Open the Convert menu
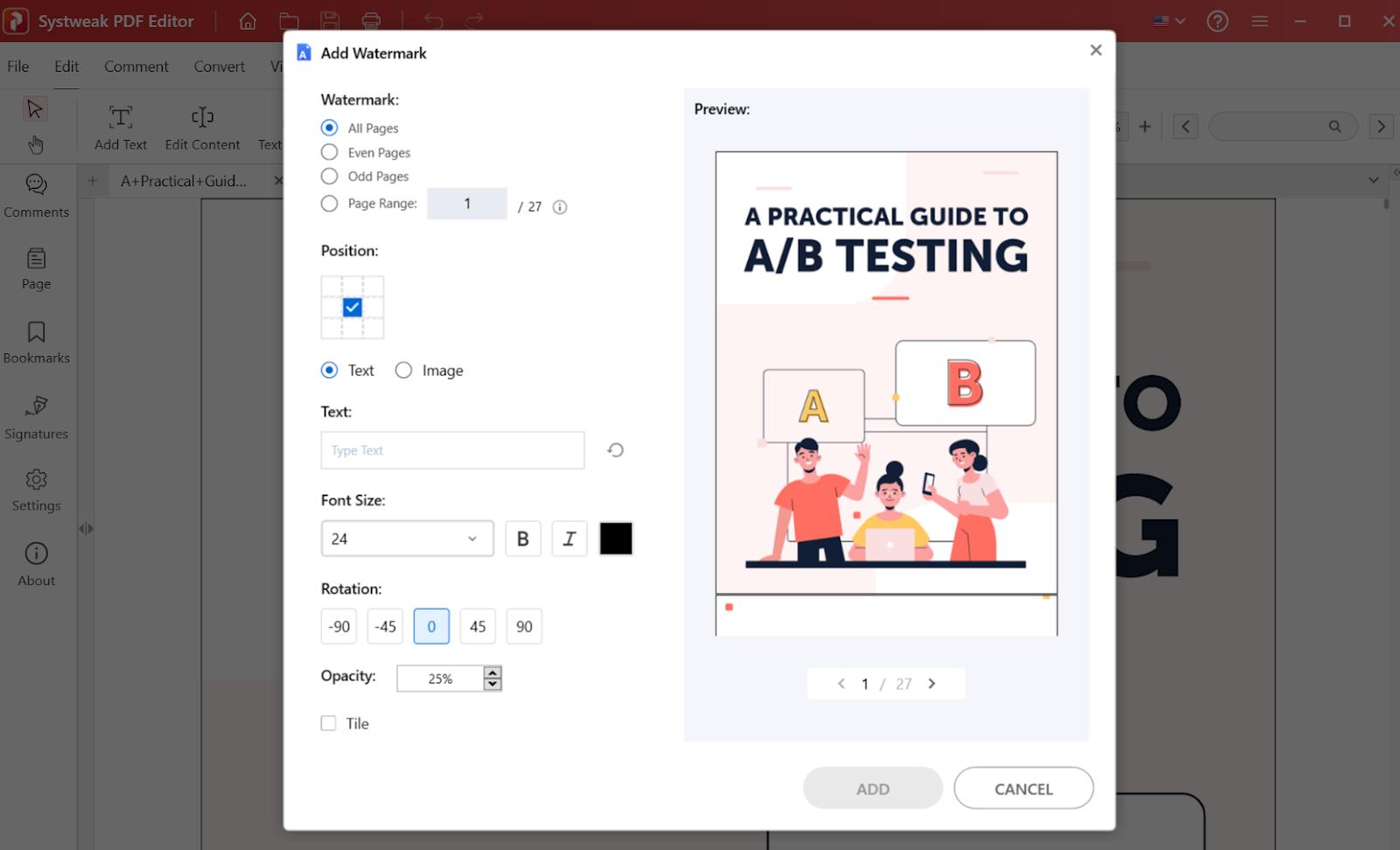Screen dimensions: 1400x850 [219, 66]
